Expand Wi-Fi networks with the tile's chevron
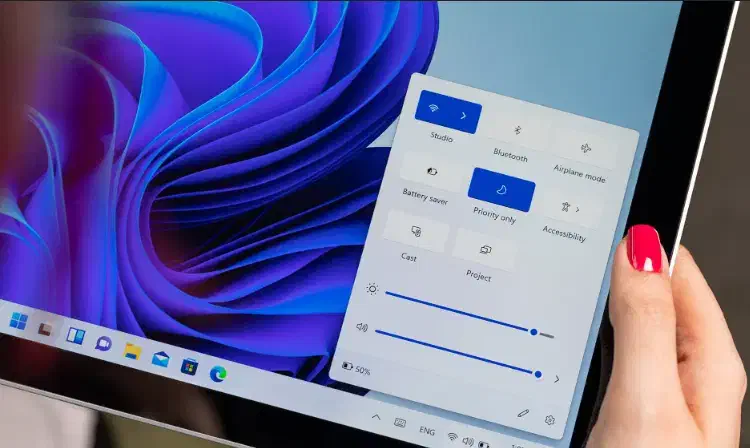750x448 pixels. tap(463, 116)
